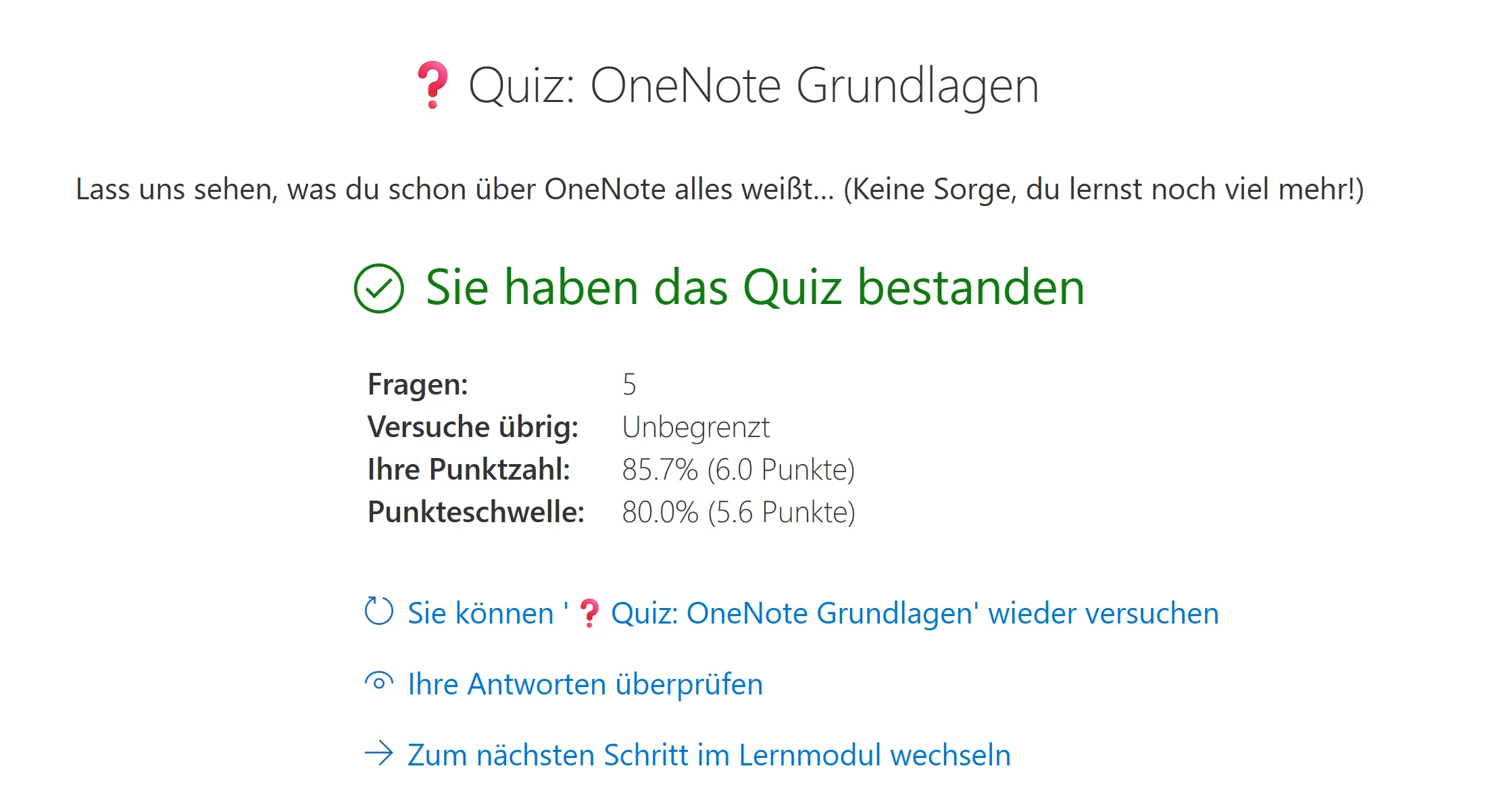1509x812 pixels.
Task: Click the Unbegrenzt attempts value
Action: [695, 427]
